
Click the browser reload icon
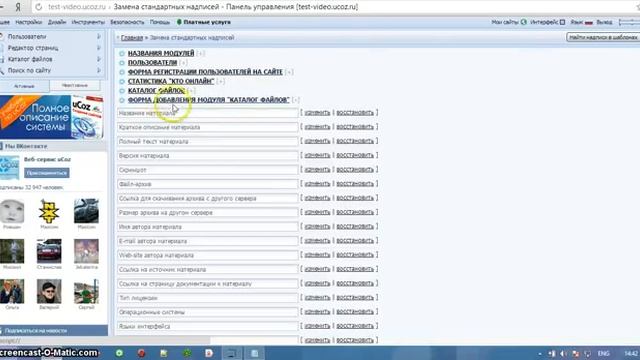[x=38, y=7]
